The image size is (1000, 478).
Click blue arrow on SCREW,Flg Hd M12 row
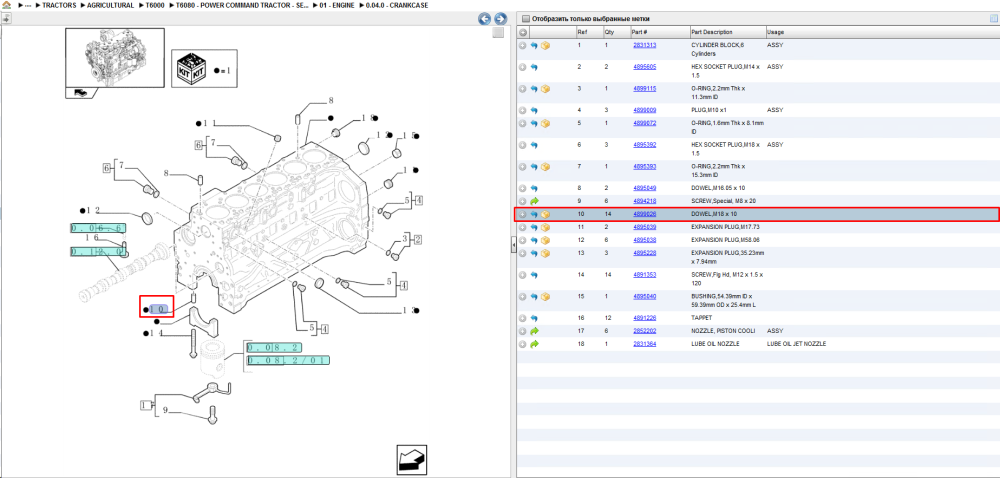pos(534,275)
